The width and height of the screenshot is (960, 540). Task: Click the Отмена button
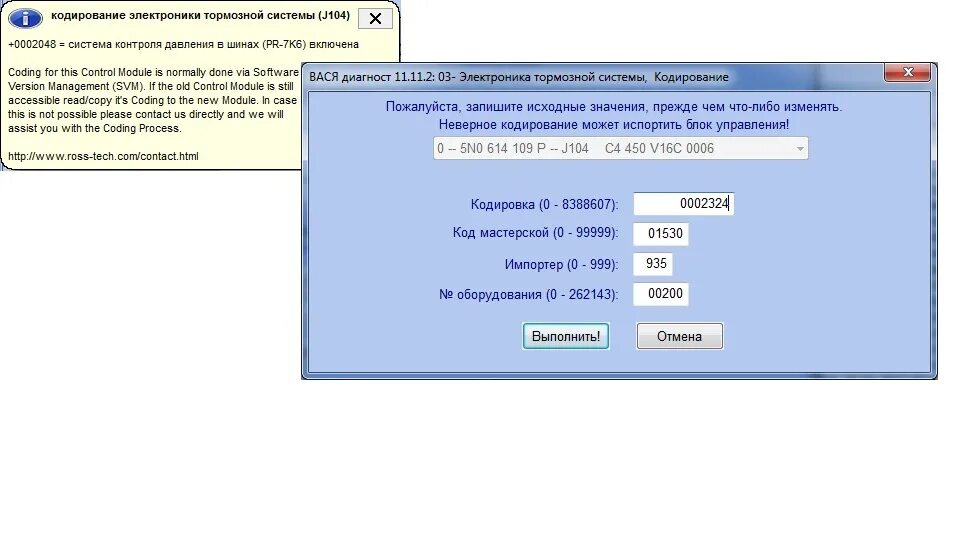point(680,336)
